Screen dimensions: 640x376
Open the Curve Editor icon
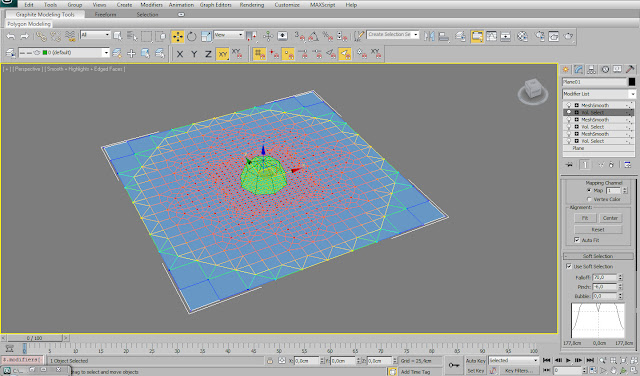pyautogui.click(x=491, y=36)
